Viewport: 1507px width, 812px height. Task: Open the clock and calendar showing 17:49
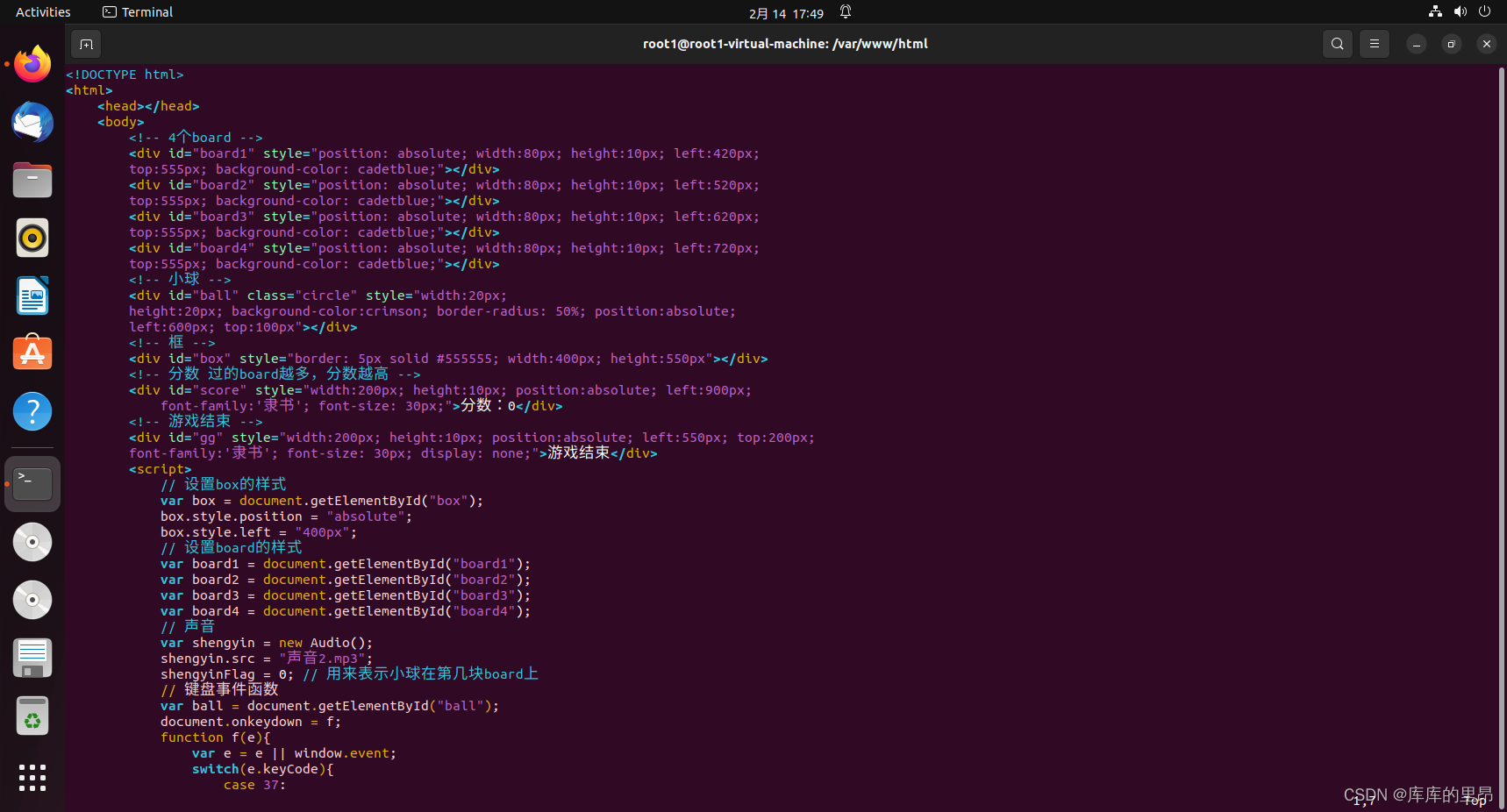pos(786,13)
